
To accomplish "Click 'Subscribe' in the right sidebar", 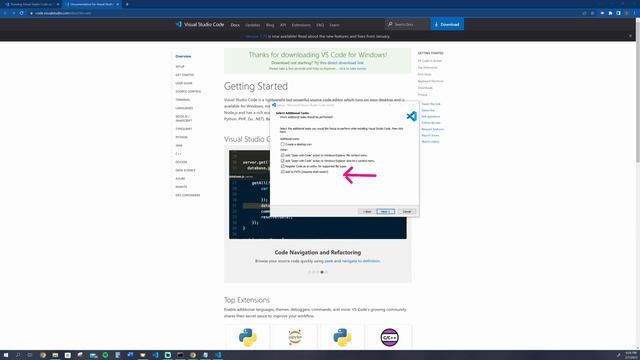I will tap(428, 110).
